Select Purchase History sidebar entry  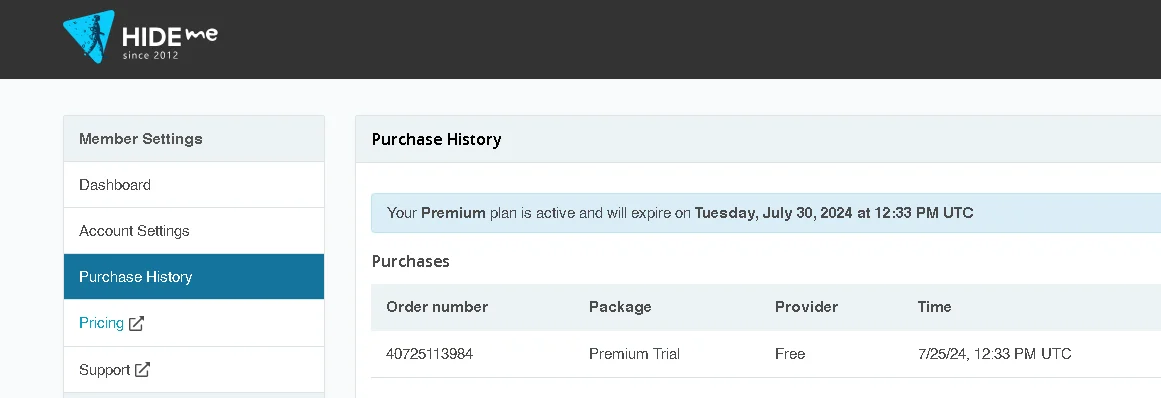point(194,277)
